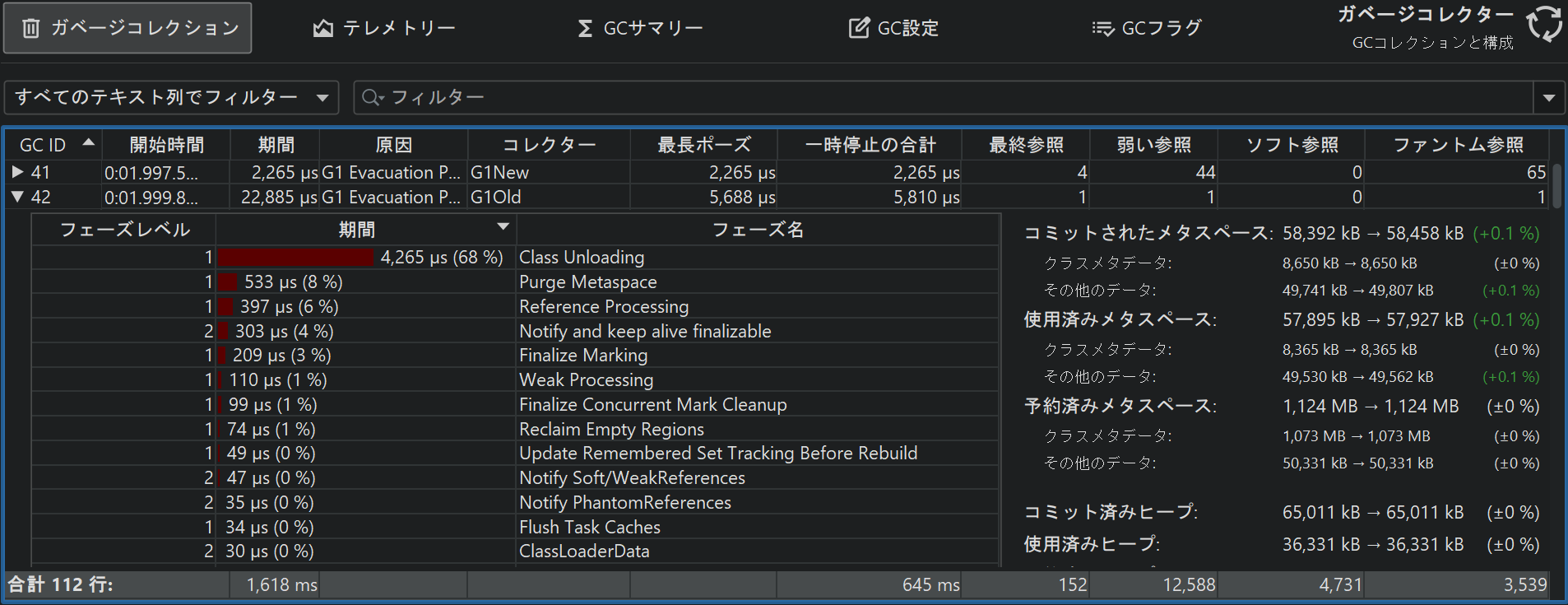Click the sigma icon for GCサマリー
This screenshot has width=1568, height=605.
[x=585, y=29]
